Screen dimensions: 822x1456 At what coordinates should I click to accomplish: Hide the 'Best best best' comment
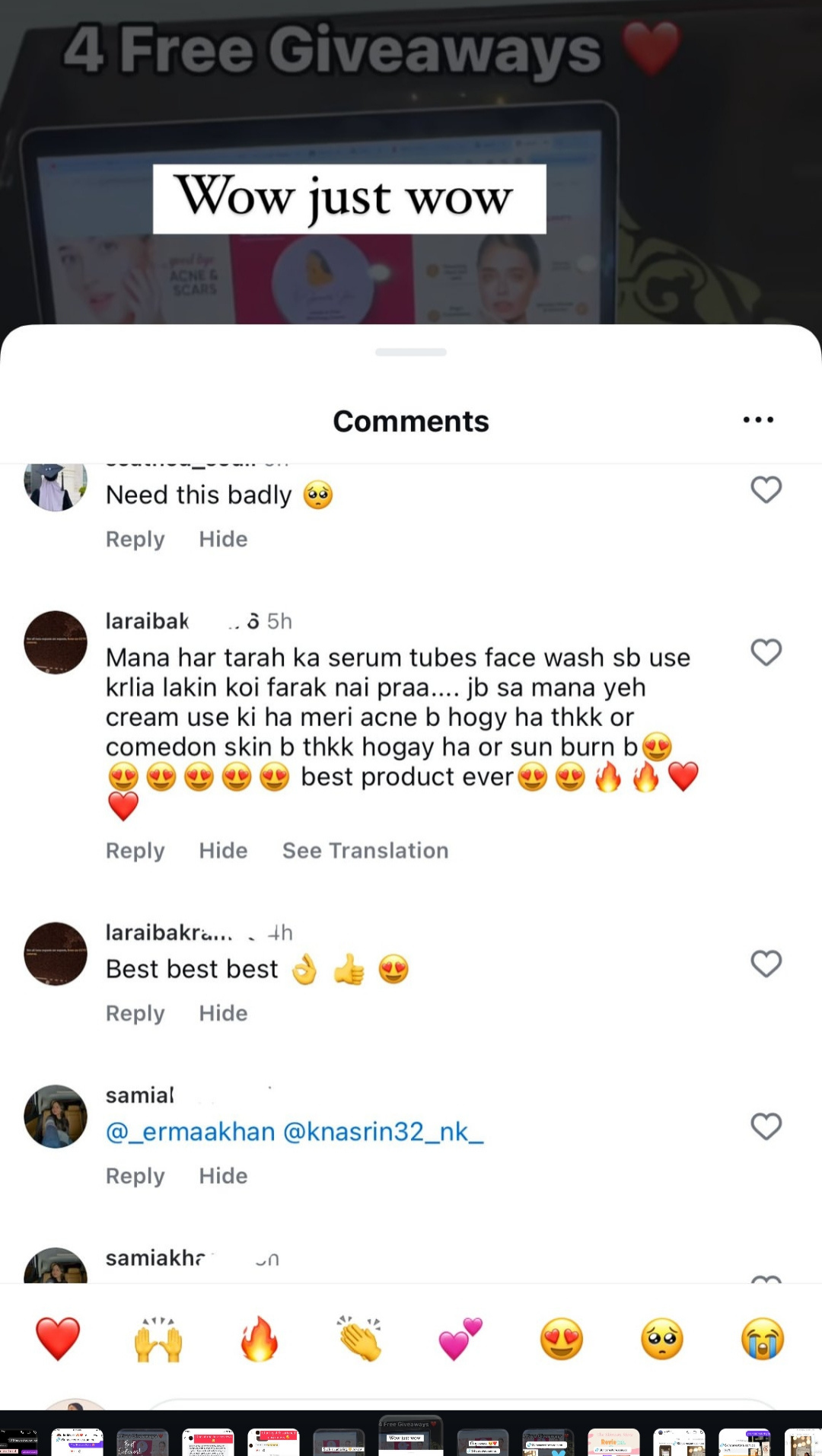click(223, 1014)
